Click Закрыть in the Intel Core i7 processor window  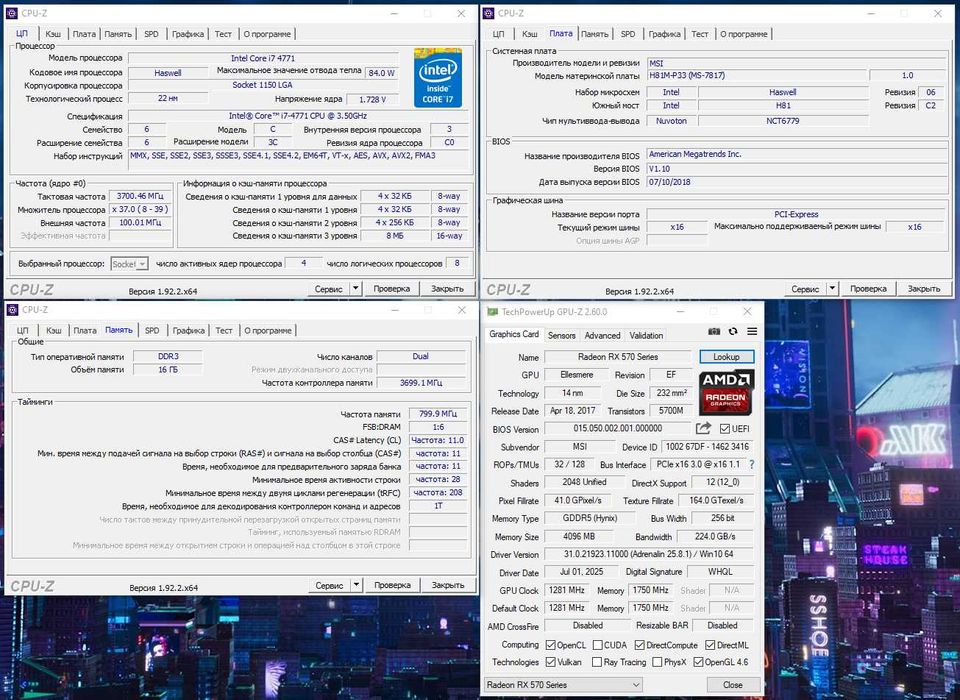447,288
